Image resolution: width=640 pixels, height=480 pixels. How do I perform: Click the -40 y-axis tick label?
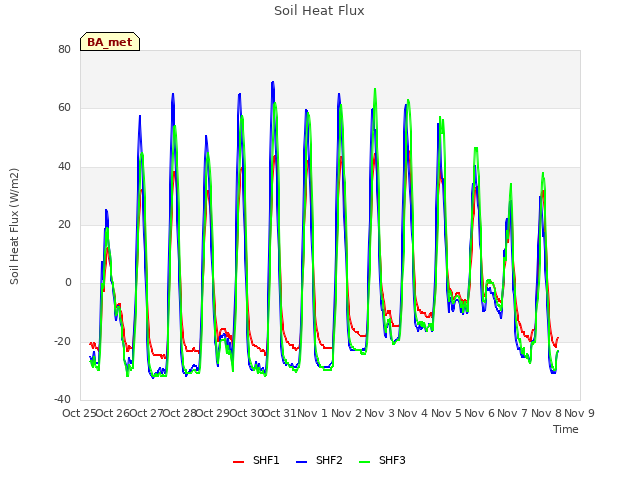[62, 399]
